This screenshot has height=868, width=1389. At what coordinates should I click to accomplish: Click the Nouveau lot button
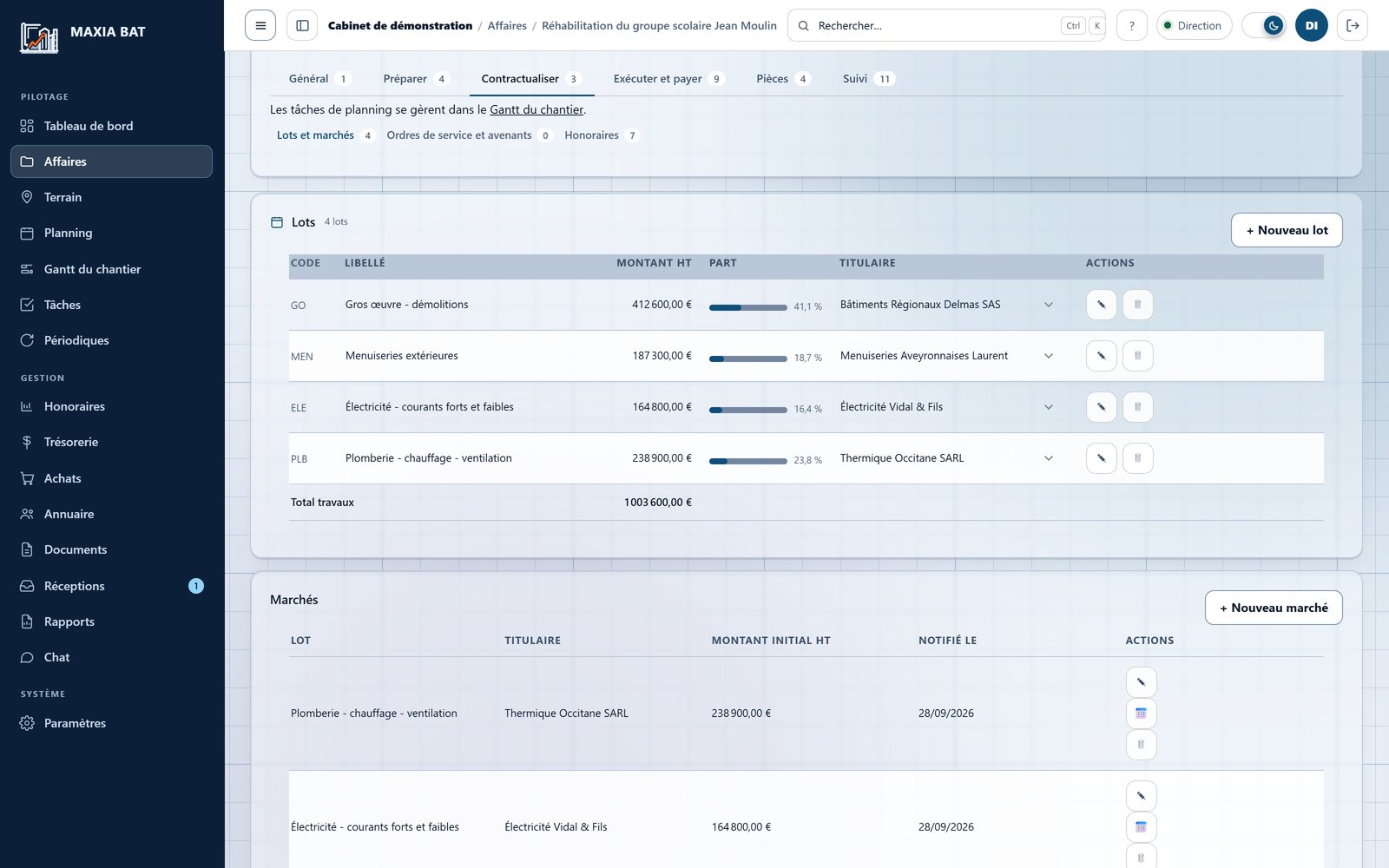point(1287,230)
